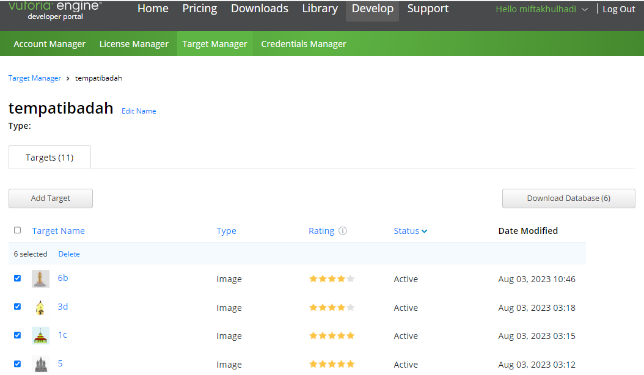The height and width of the screenshot is (375, 644).
Task: Click date Aug 03, 2023 10:46
Action: tap(537, 279)
